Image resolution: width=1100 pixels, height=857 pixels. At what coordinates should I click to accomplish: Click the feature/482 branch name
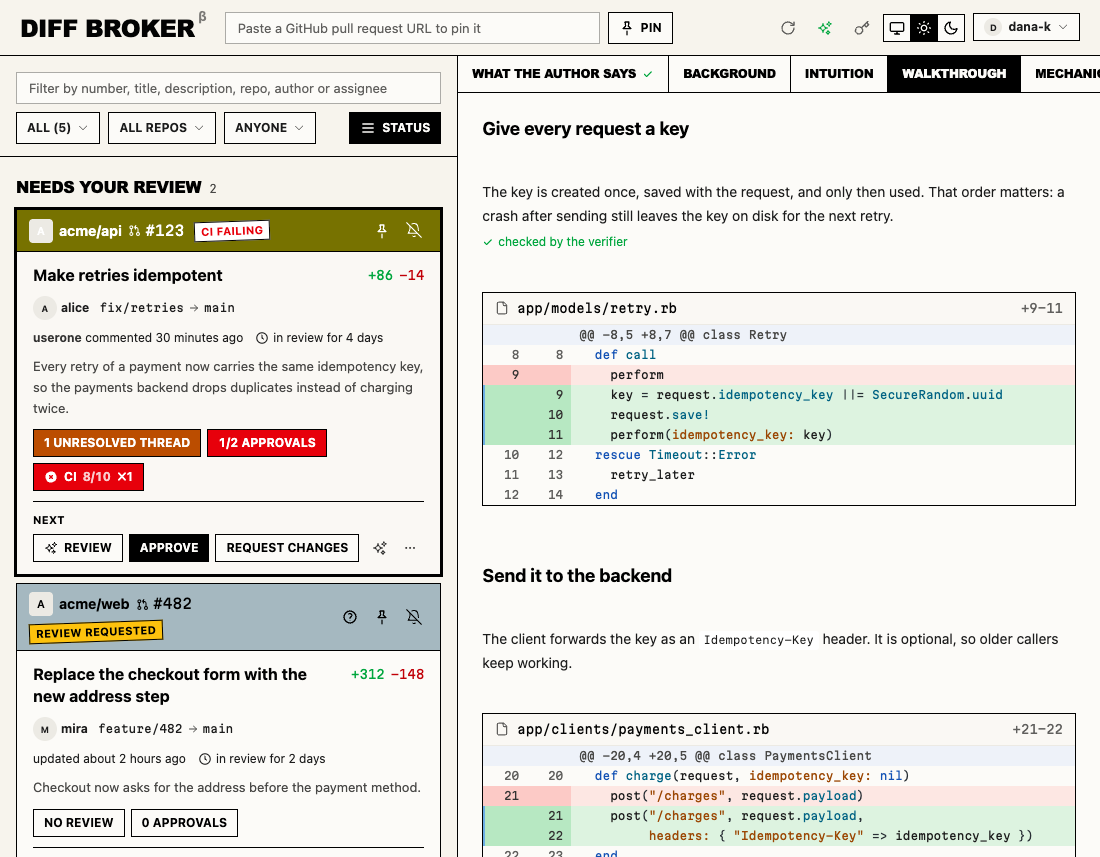140,729
